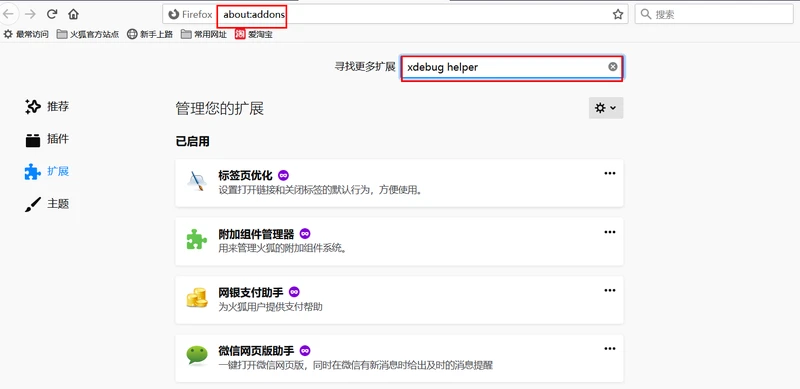Open more options for 网银支付助手

pos(610,290)
